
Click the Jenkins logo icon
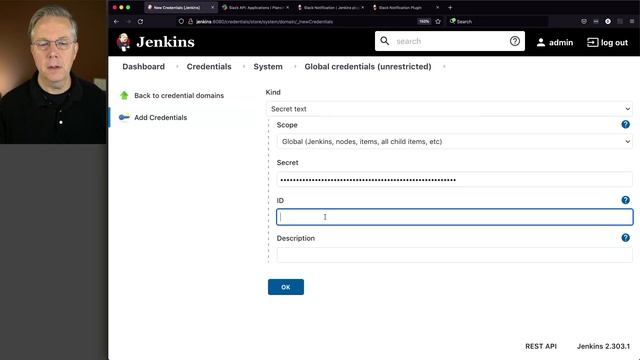click(124, 42)
